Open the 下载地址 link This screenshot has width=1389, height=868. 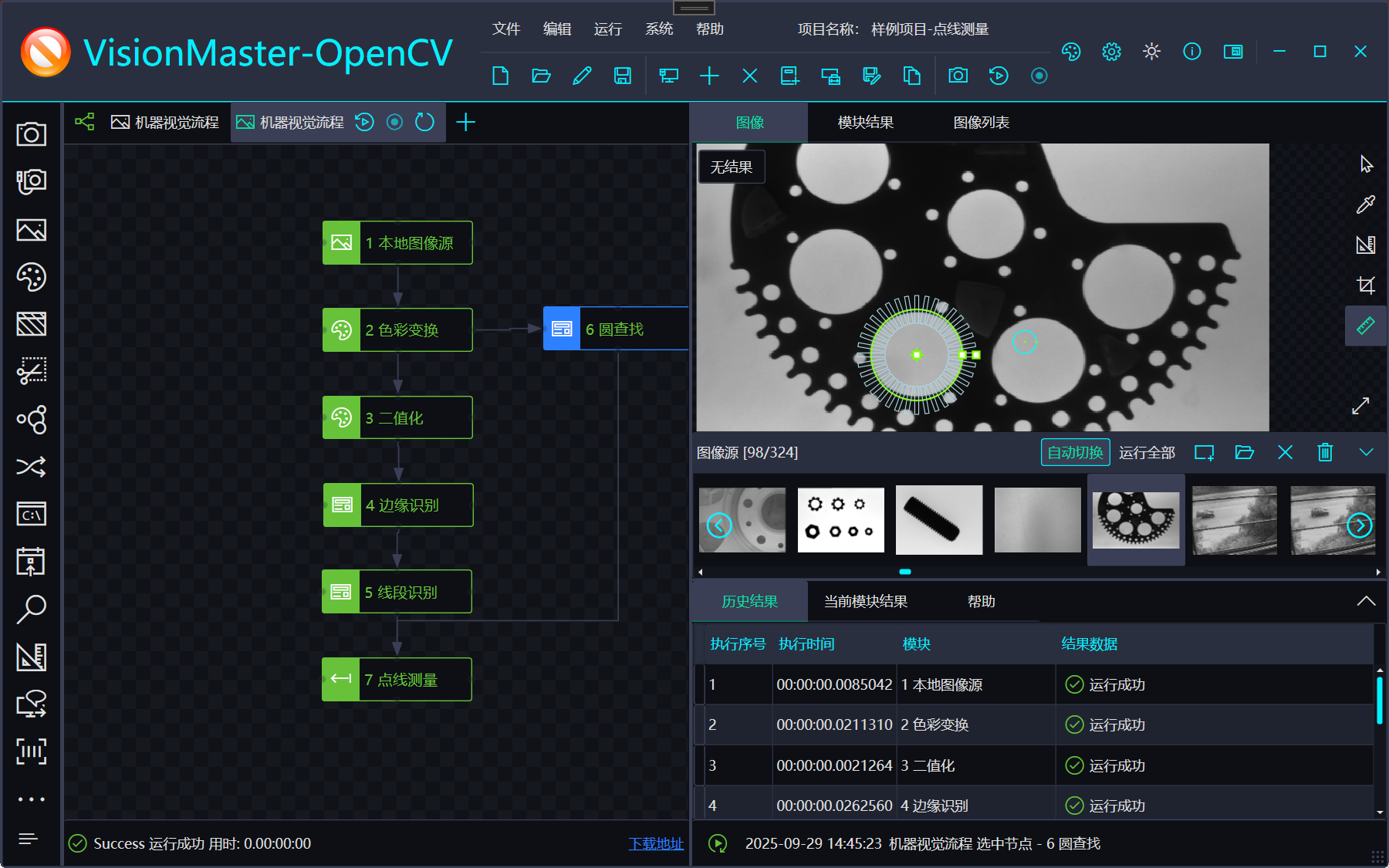[656, 844]
